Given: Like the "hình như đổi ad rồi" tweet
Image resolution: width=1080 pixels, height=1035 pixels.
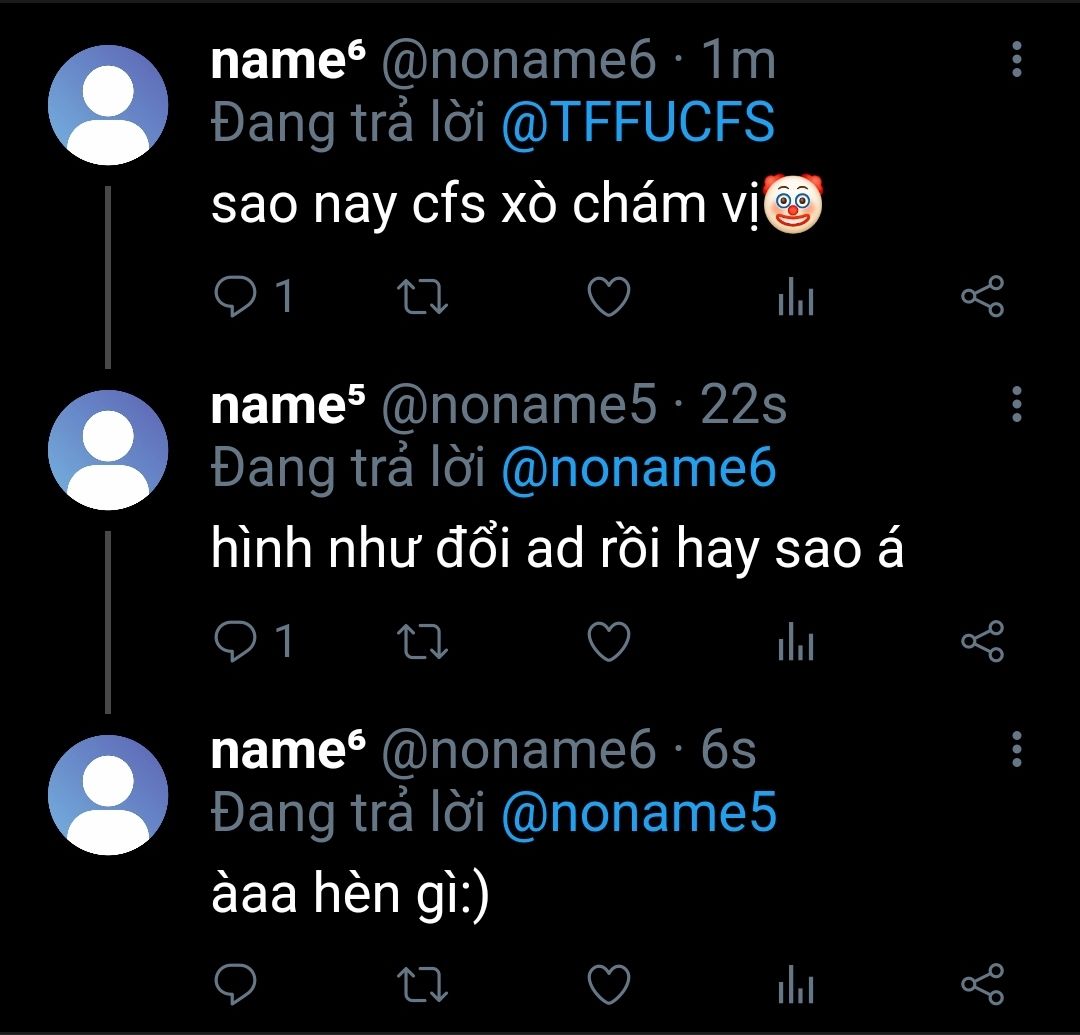Looking at the screenshot, I should tap(608, 641).
